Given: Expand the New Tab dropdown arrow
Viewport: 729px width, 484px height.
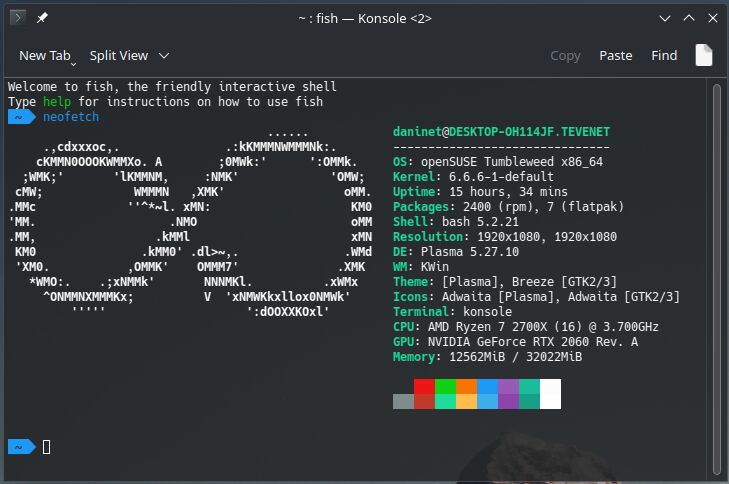Looking at the screenshot, I should (73, 64).
